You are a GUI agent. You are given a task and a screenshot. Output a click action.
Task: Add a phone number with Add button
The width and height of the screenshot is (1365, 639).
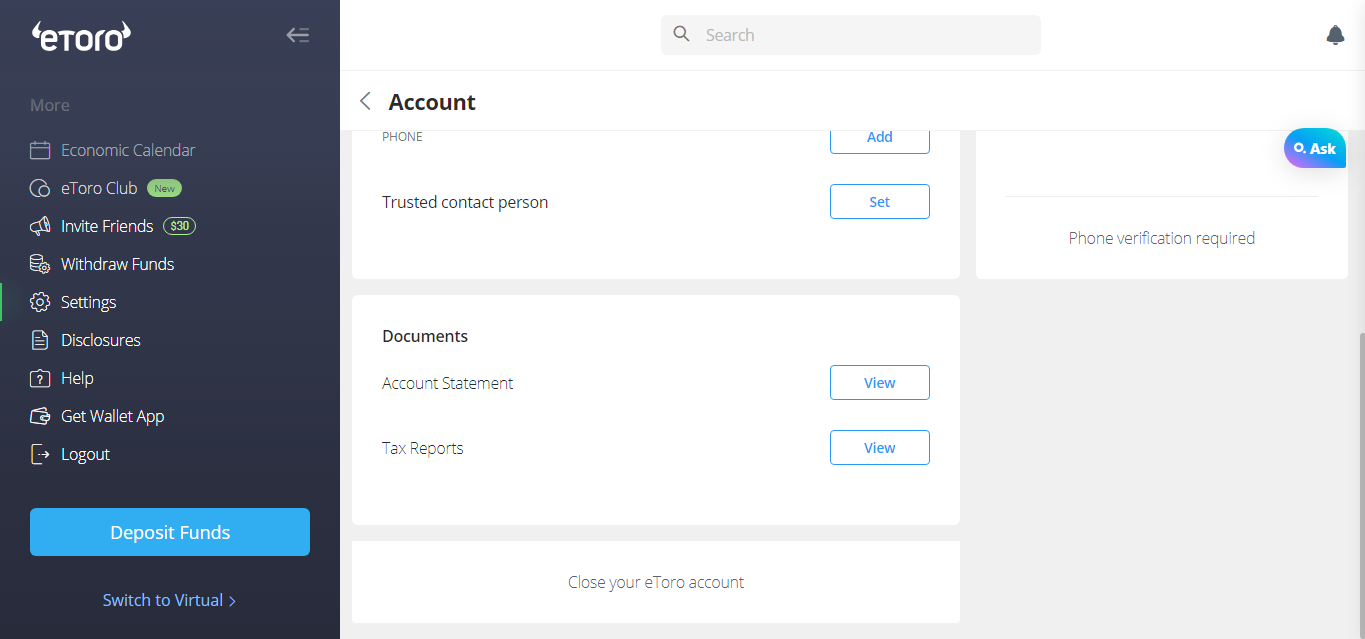pos(880,138)
